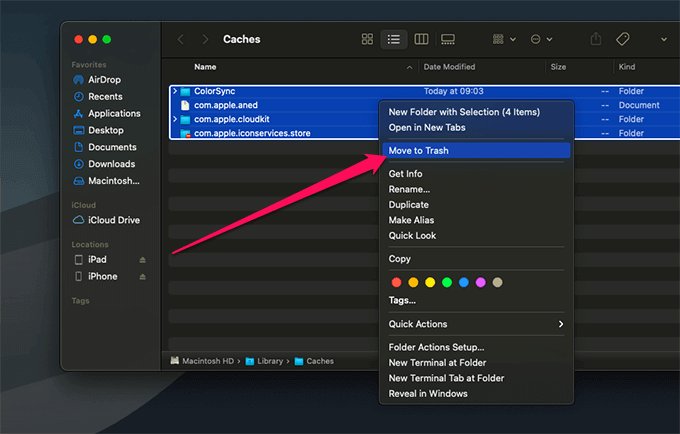The width and height of the screenshot is (680, 434).
Task: Apply the orange tag color
Action: coord(413,283)
